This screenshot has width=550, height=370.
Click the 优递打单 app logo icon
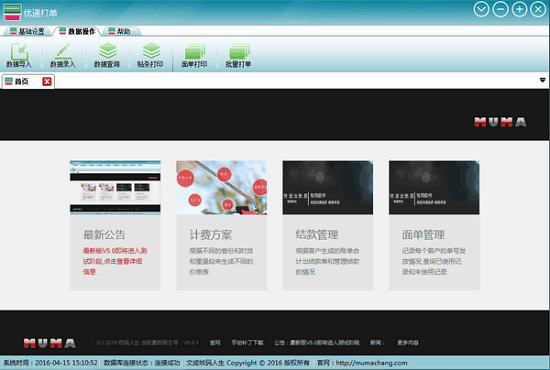[12, 12]
